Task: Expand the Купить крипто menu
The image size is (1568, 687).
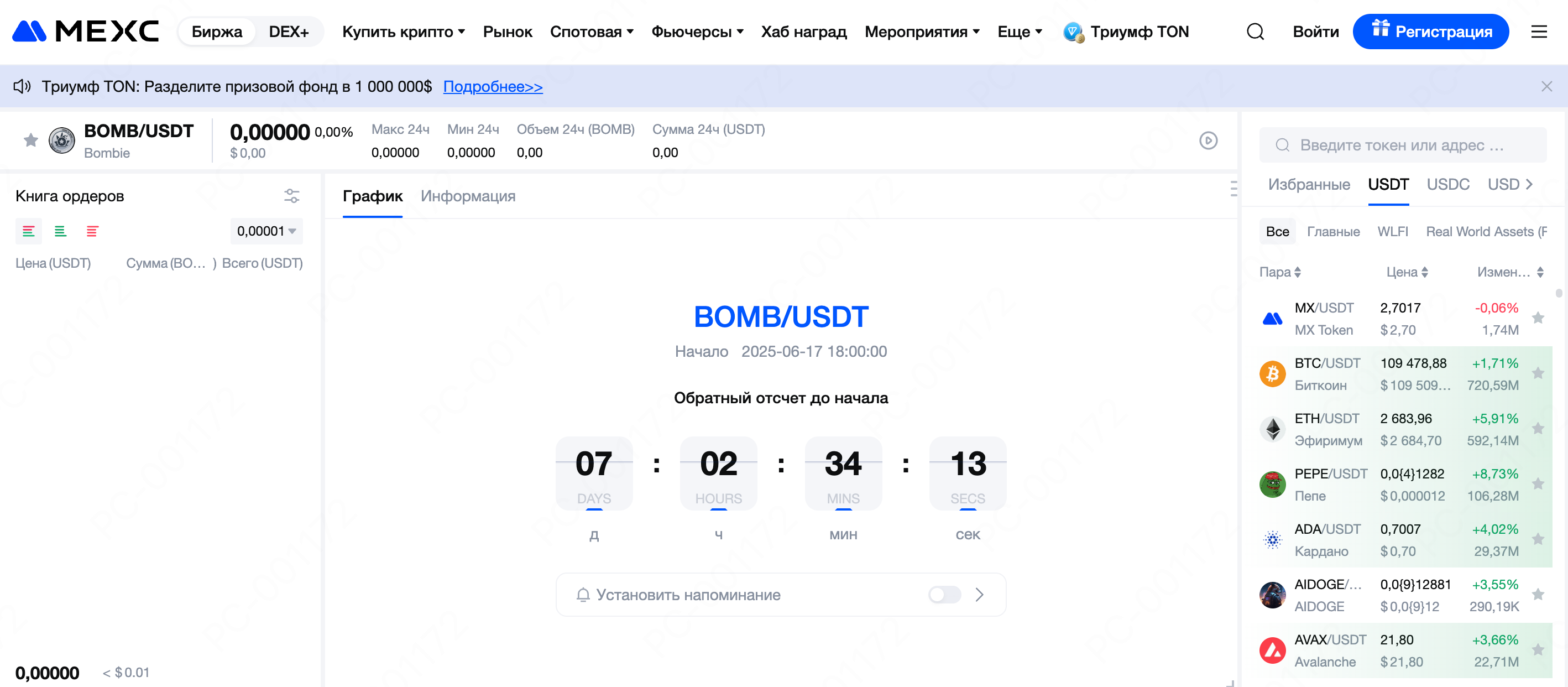Action: 403,32
